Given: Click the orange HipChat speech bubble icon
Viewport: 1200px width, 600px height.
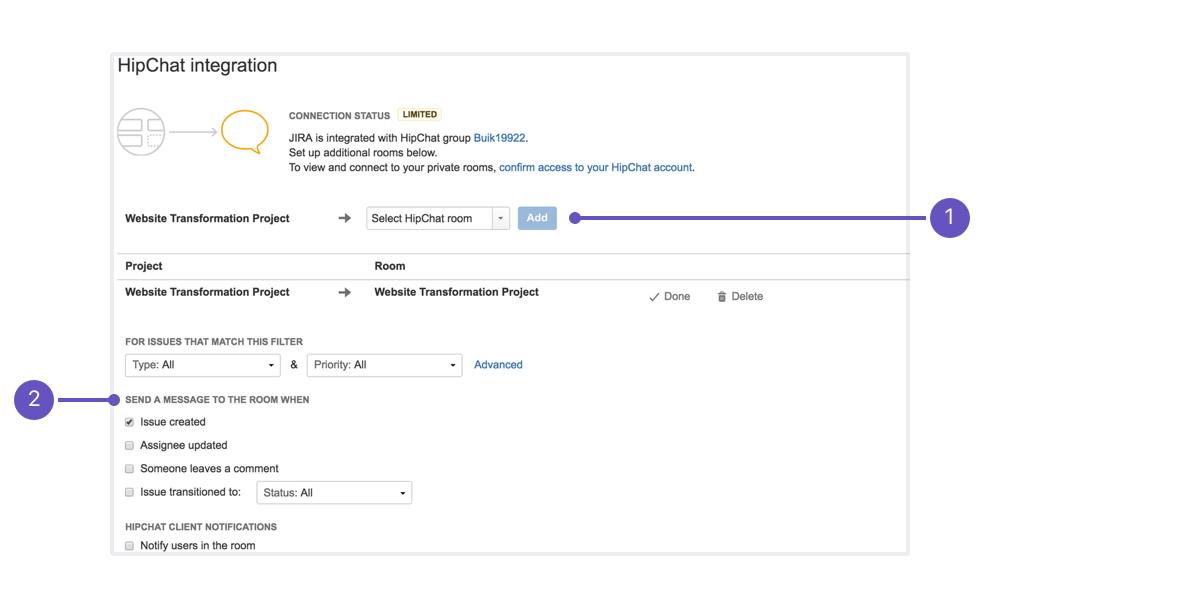Looking at the screenshot, I should click(x=245, y=131).
